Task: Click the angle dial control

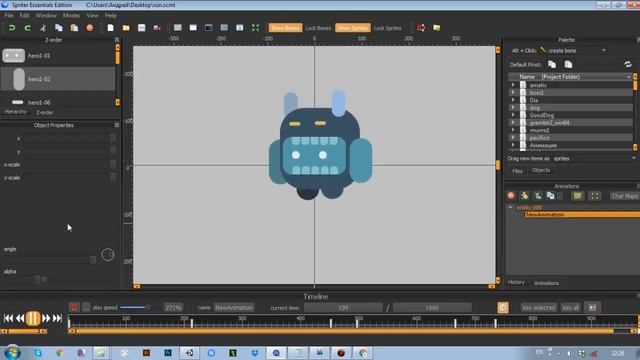Action: (108, 255)
